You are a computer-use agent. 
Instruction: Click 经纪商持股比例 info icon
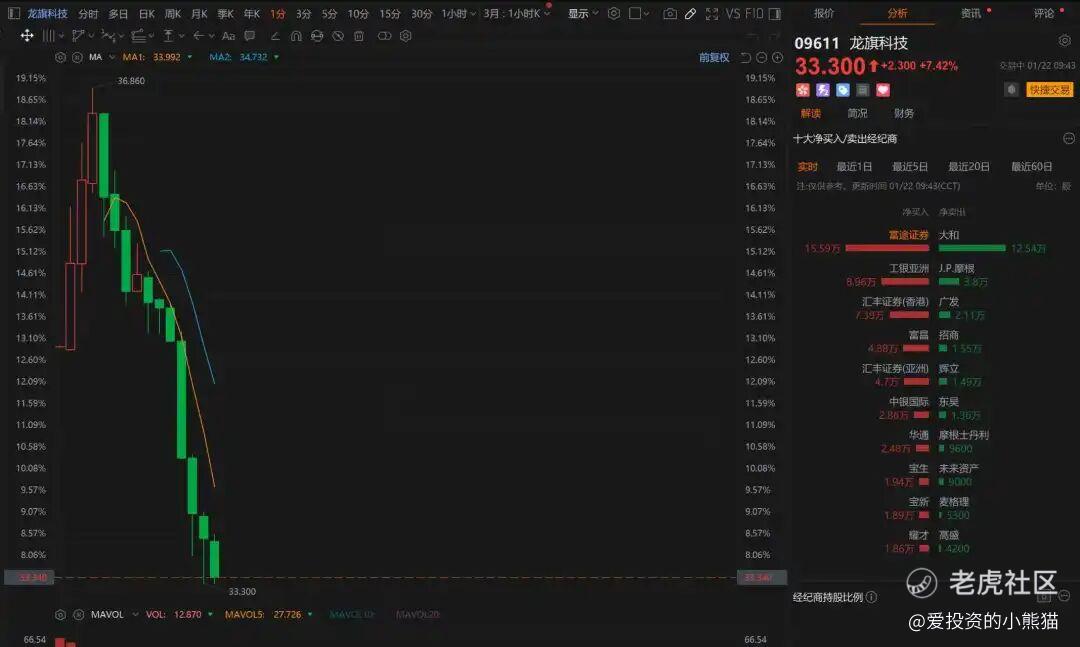pyautogui.click(x=871, y=597)
